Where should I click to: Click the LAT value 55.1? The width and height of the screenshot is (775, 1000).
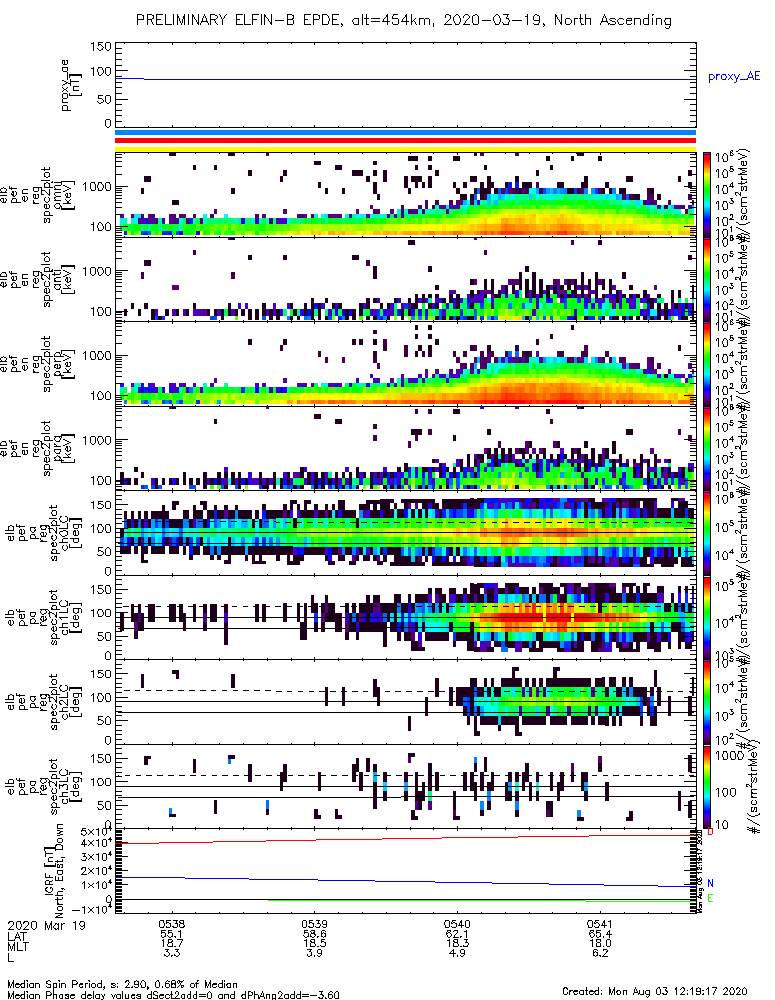pyautogui.click(x=172, y=934)
